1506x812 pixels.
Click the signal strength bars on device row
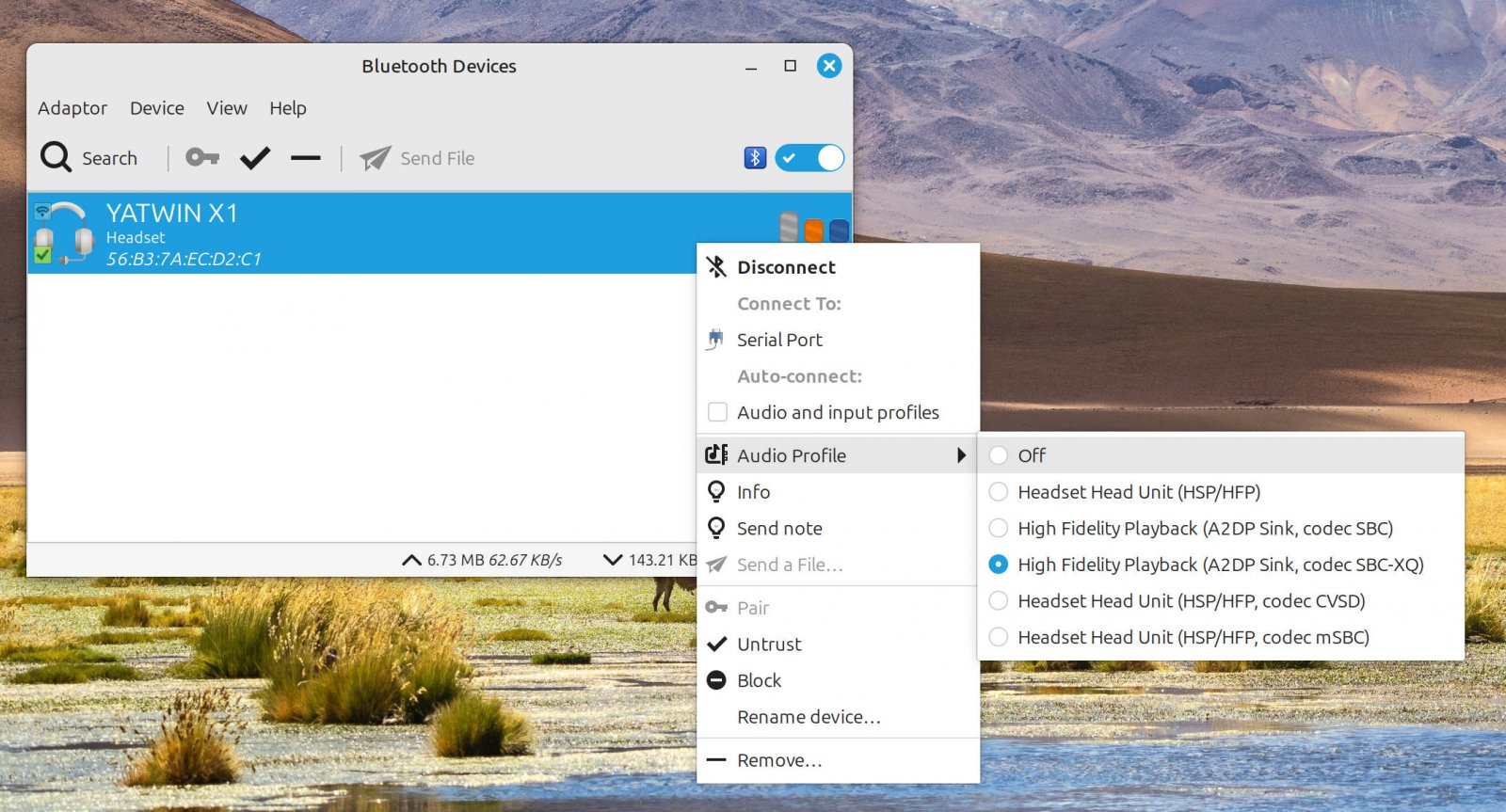[814, 228]
